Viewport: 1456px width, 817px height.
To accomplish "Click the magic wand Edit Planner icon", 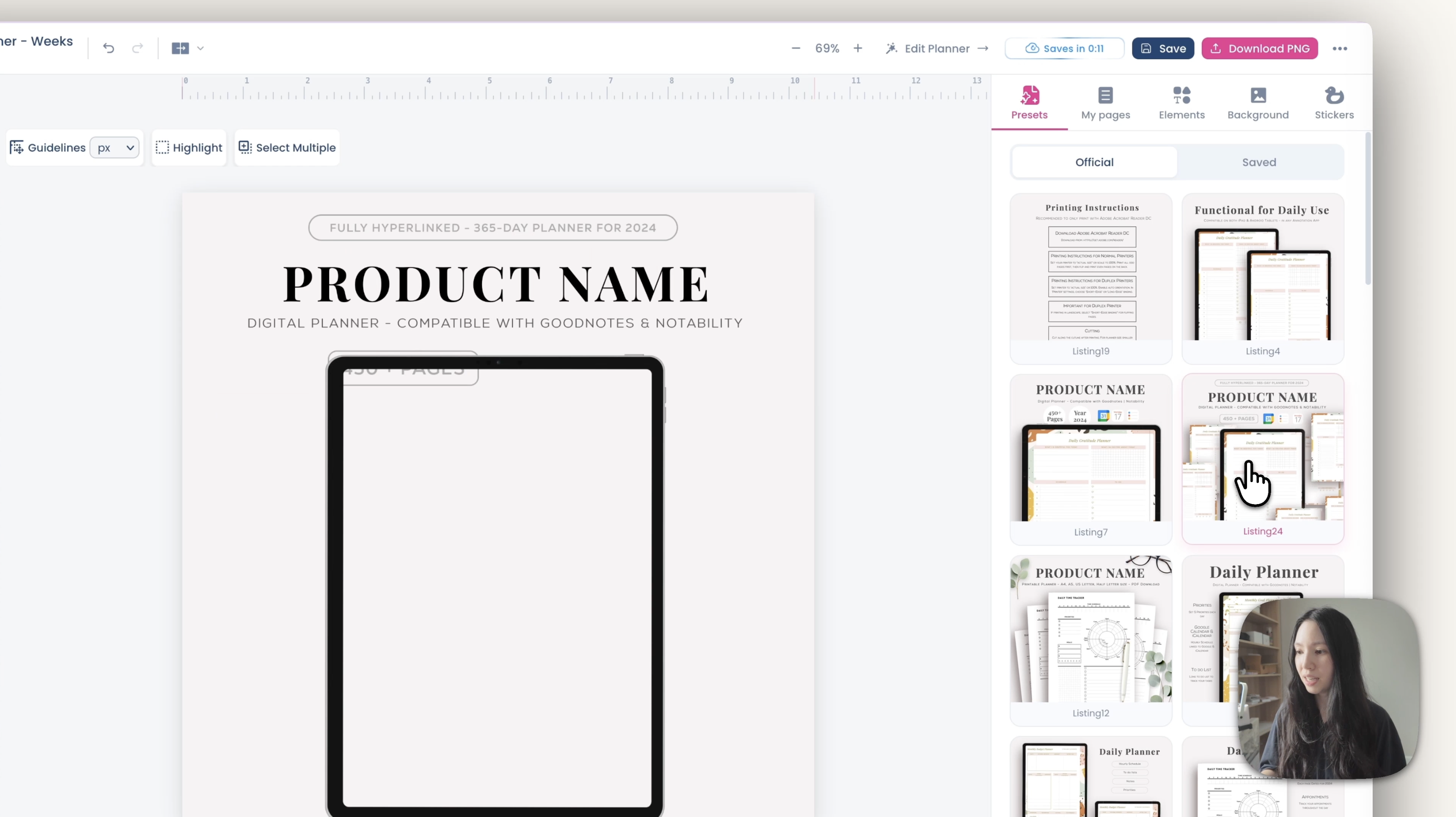I will click(891, 49).
